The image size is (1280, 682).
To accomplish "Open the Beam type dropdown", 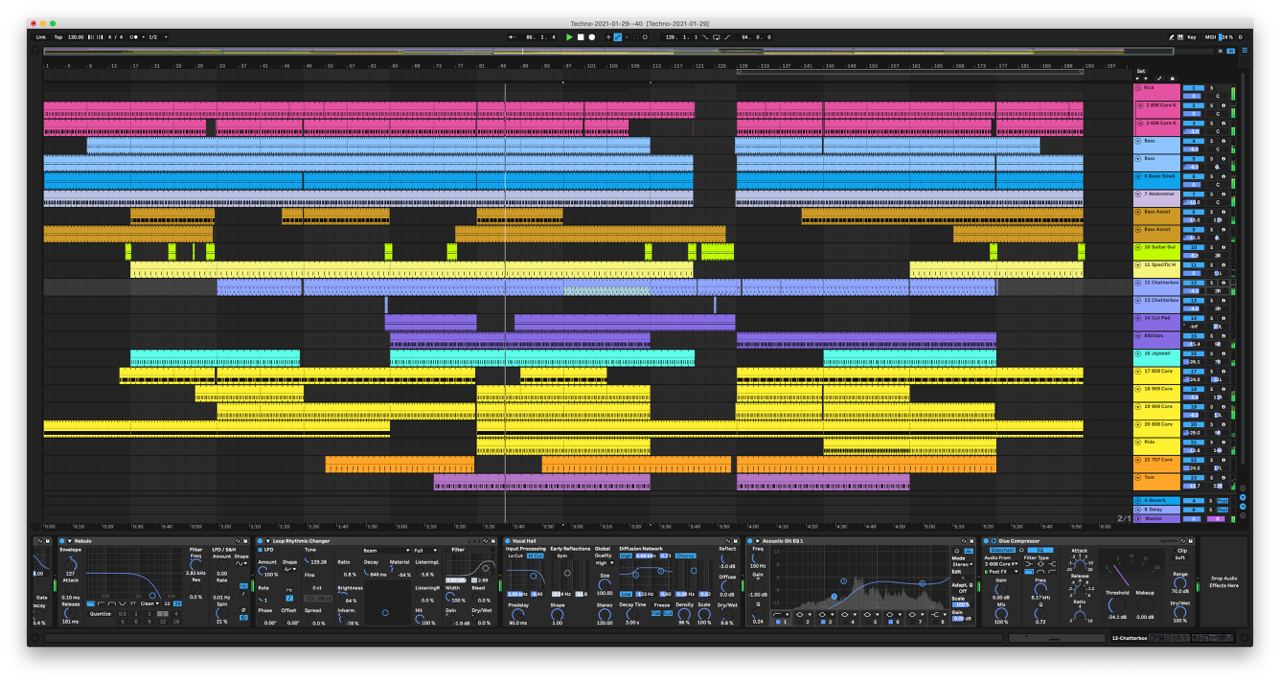I will [387, 549].
